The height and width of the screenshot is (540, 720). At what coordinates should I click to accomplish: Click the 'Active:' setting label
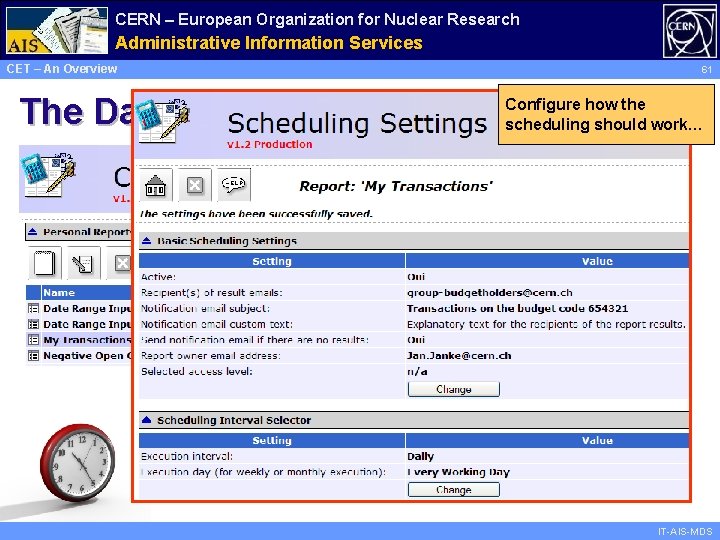pos(158,277)
